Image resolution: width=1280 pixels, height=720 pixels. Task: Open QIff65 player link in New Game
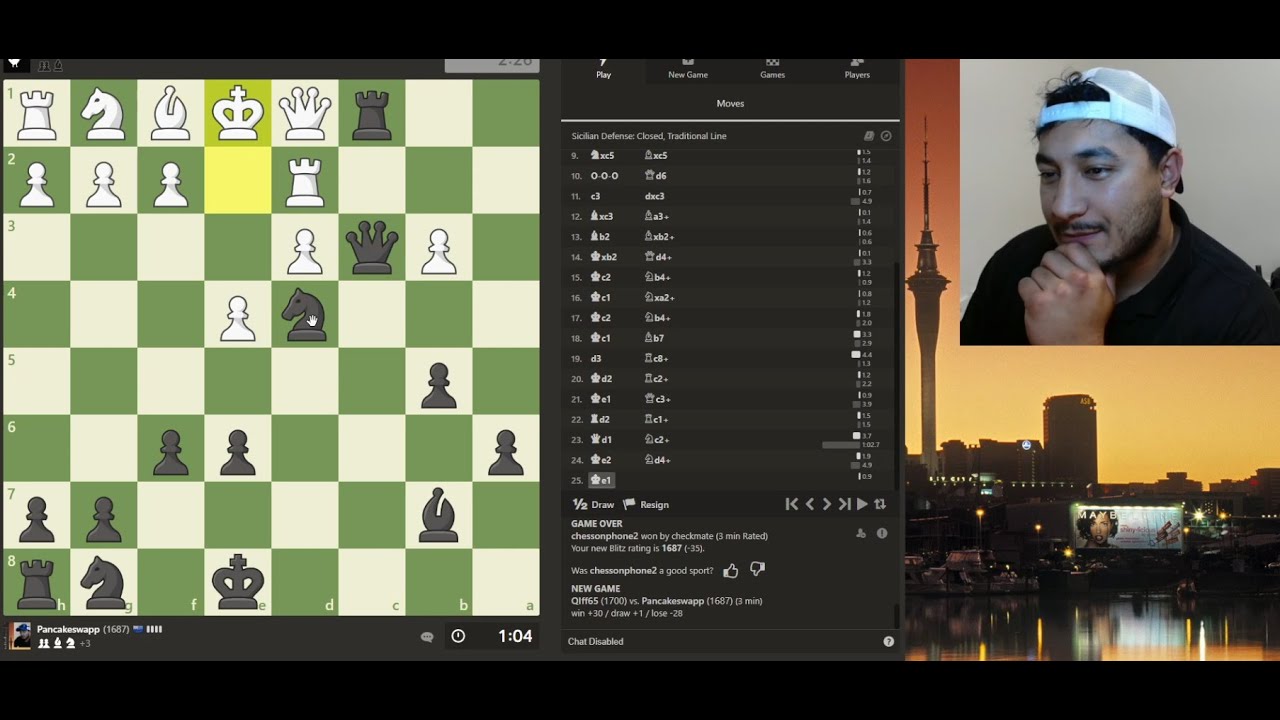[585, 601]
